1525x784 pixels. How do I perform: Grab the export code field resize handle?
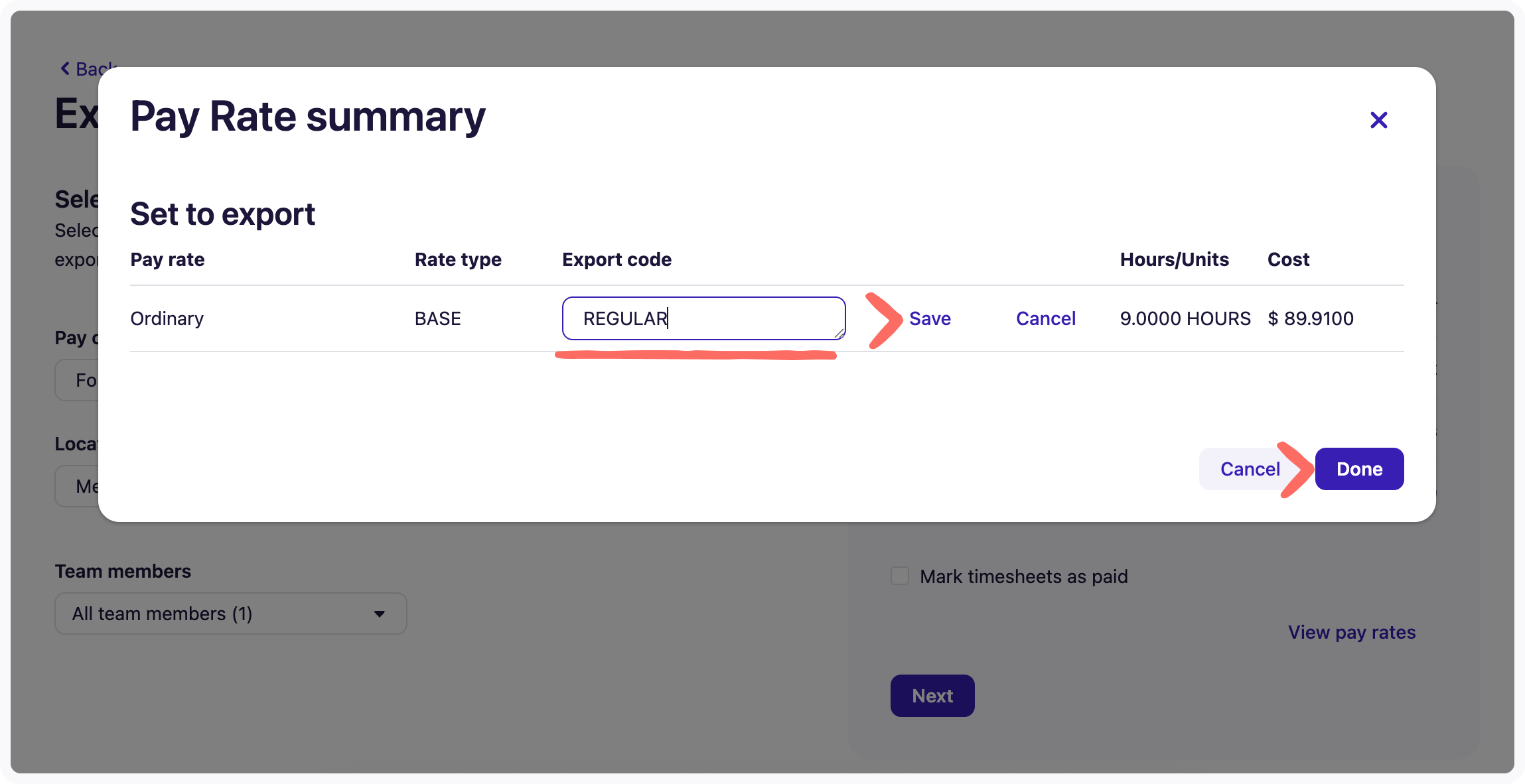click(839, 333)
